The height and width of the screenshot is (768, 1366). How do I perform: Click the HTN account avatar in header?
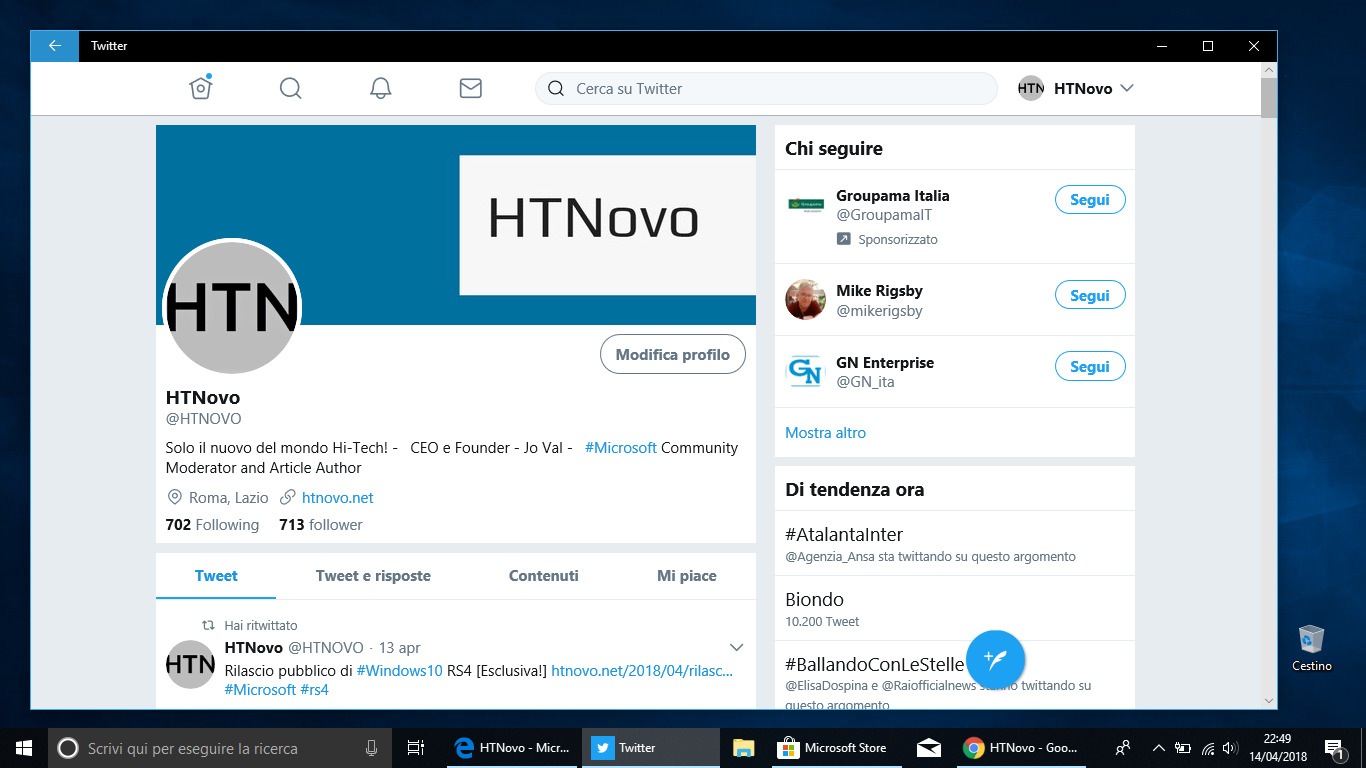coord(1031,88)
